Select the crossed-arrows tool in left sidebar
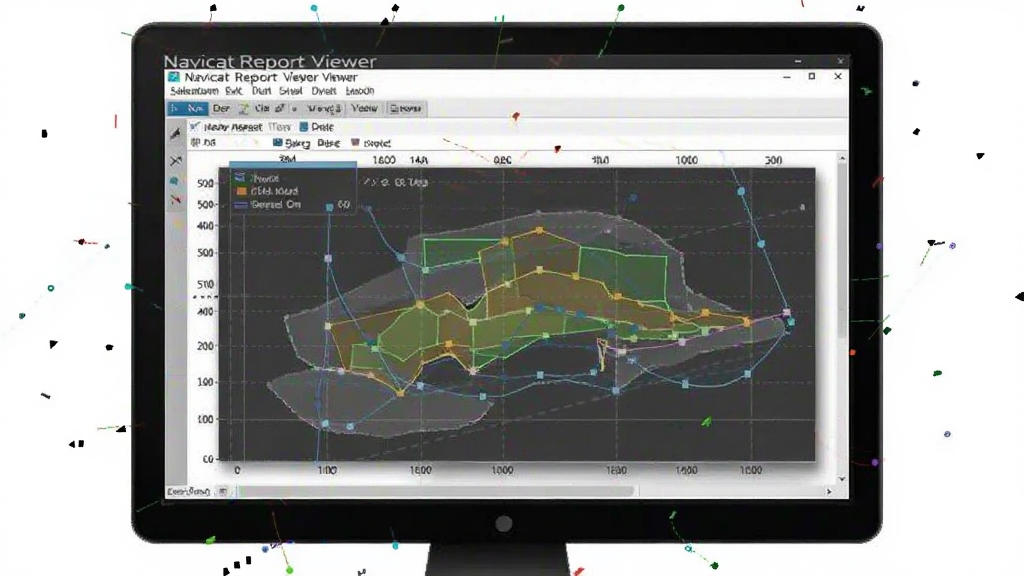Screen dimensions: 1024x576 tap(176, 161)
